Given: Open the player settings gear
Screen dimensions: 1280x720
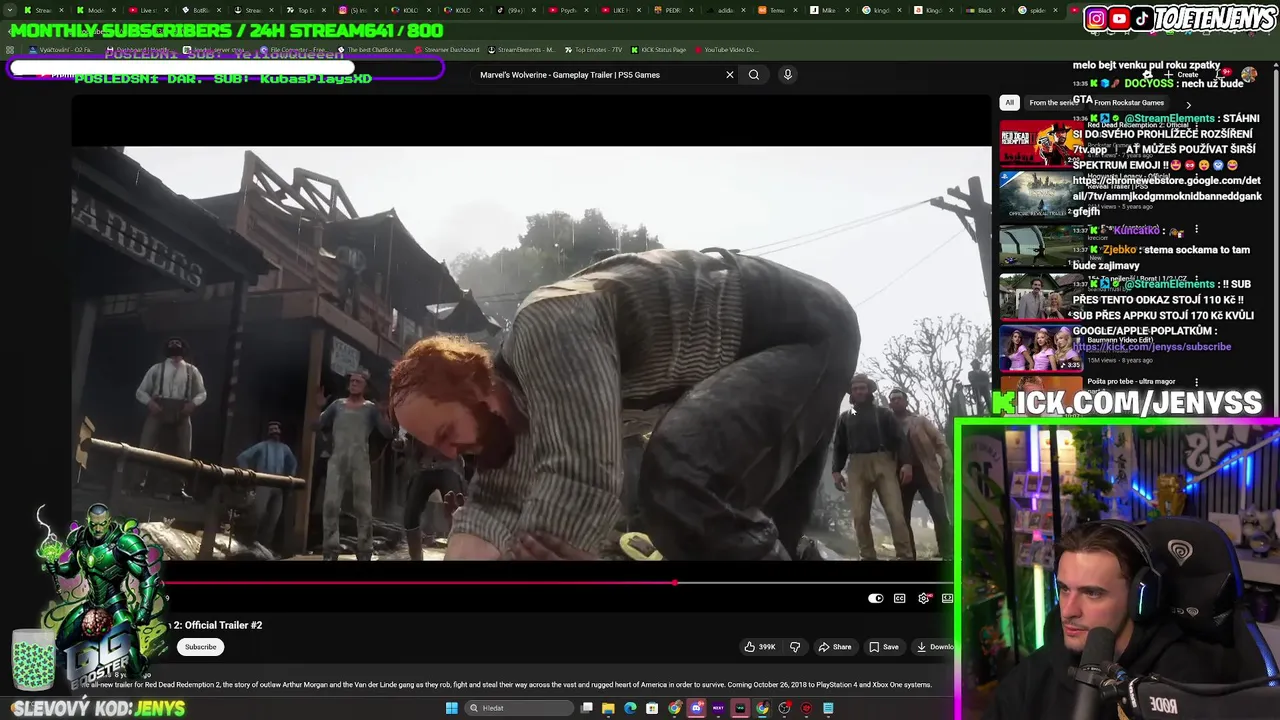Looking at the screenshot, I should [x=924, y=598].
